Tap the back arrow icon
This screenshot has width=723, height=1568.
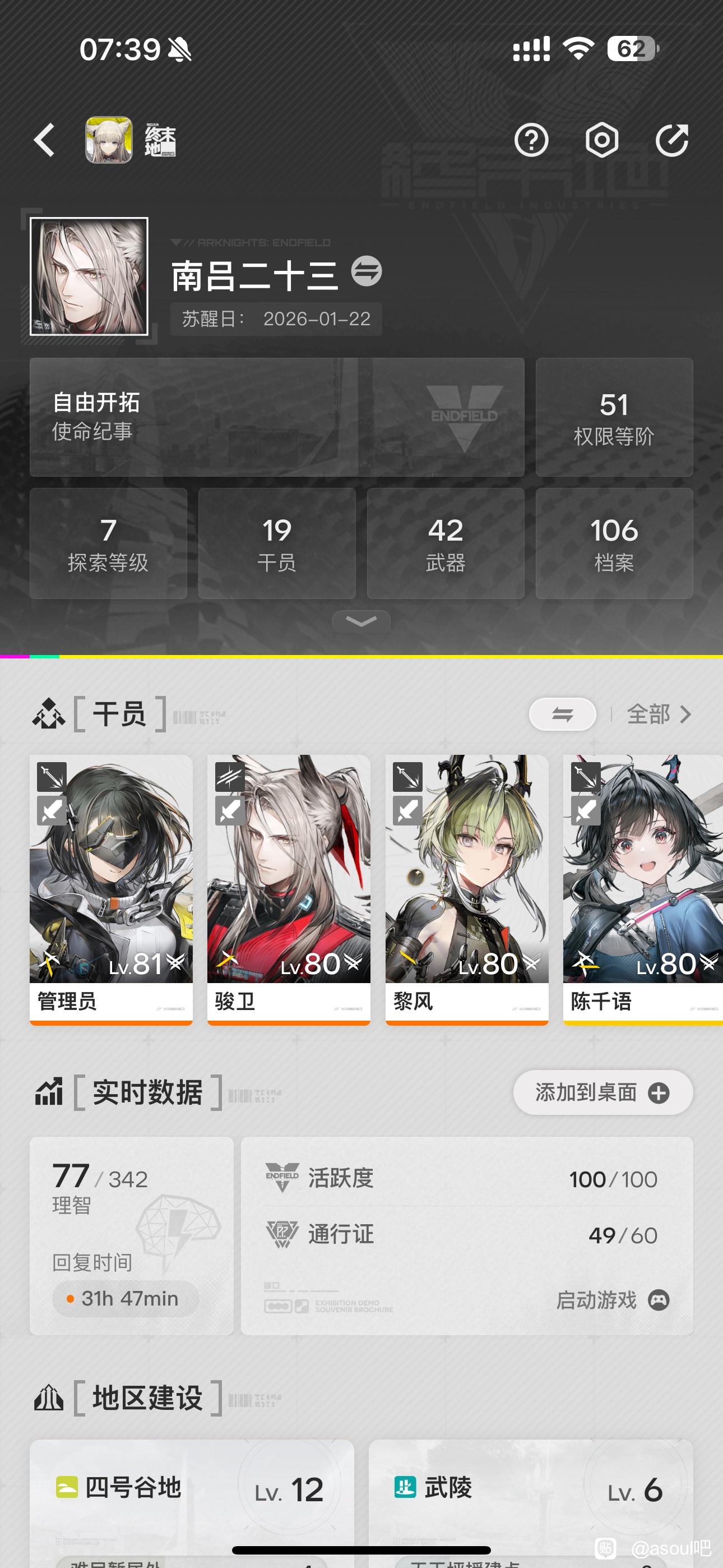[44, 140]
